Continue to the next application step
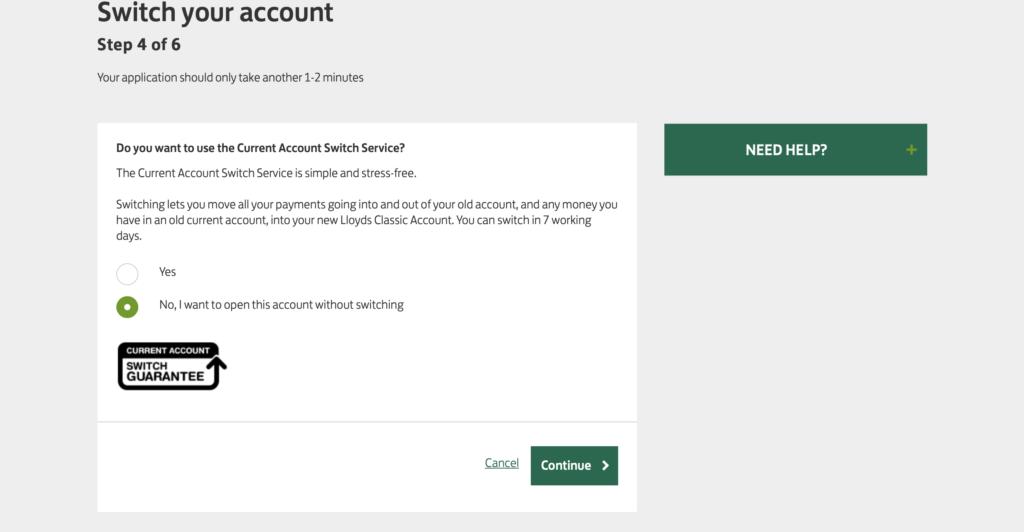The height and width of the screenshot is (532, 1024). (574, 465)
